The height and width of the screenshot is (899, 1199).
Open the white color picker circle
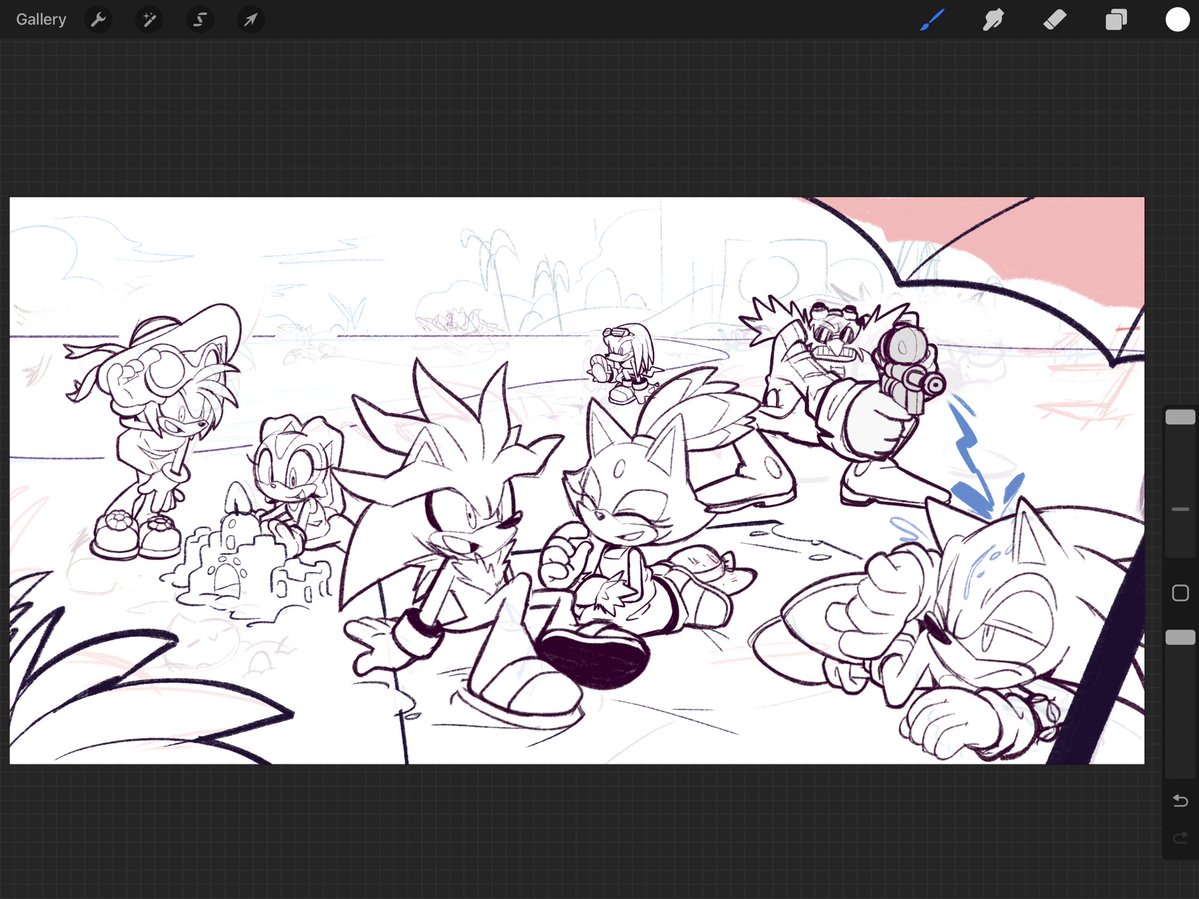1178,19
